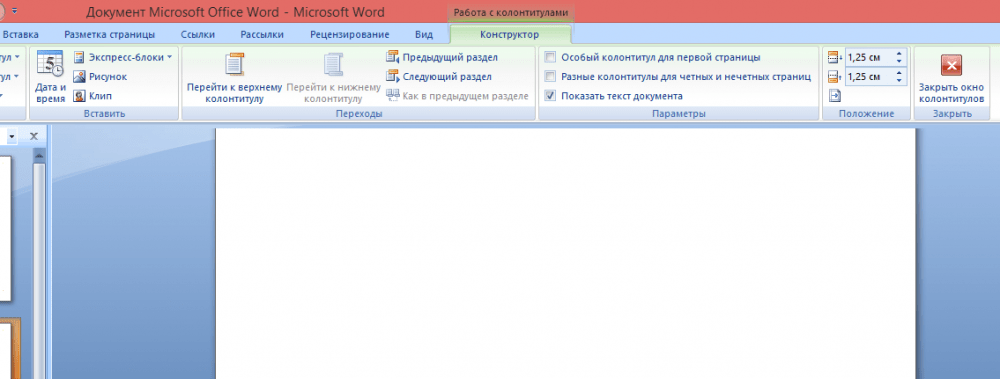Click the footer-from-bottom position icon
The width and height of the screenshot is (1000, 379).
pyautogui.click(x=835, y=77)
